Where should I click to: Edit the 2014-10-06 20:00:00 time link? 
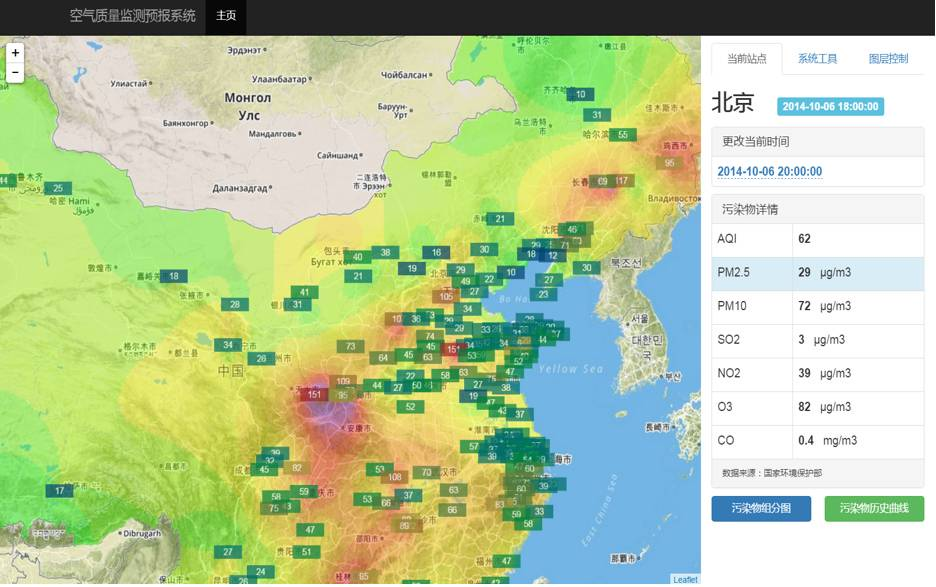pos(769,171)
